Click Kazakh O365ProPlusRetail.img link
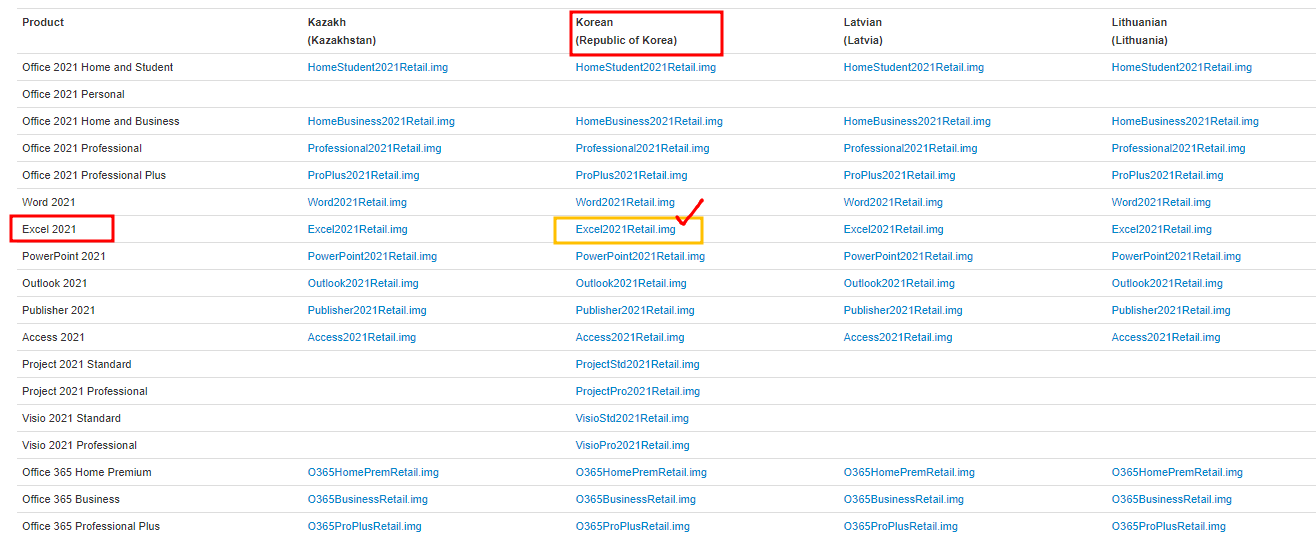Screen dimensions: 1316x555 pyautogui.click(x=365, y=526)
